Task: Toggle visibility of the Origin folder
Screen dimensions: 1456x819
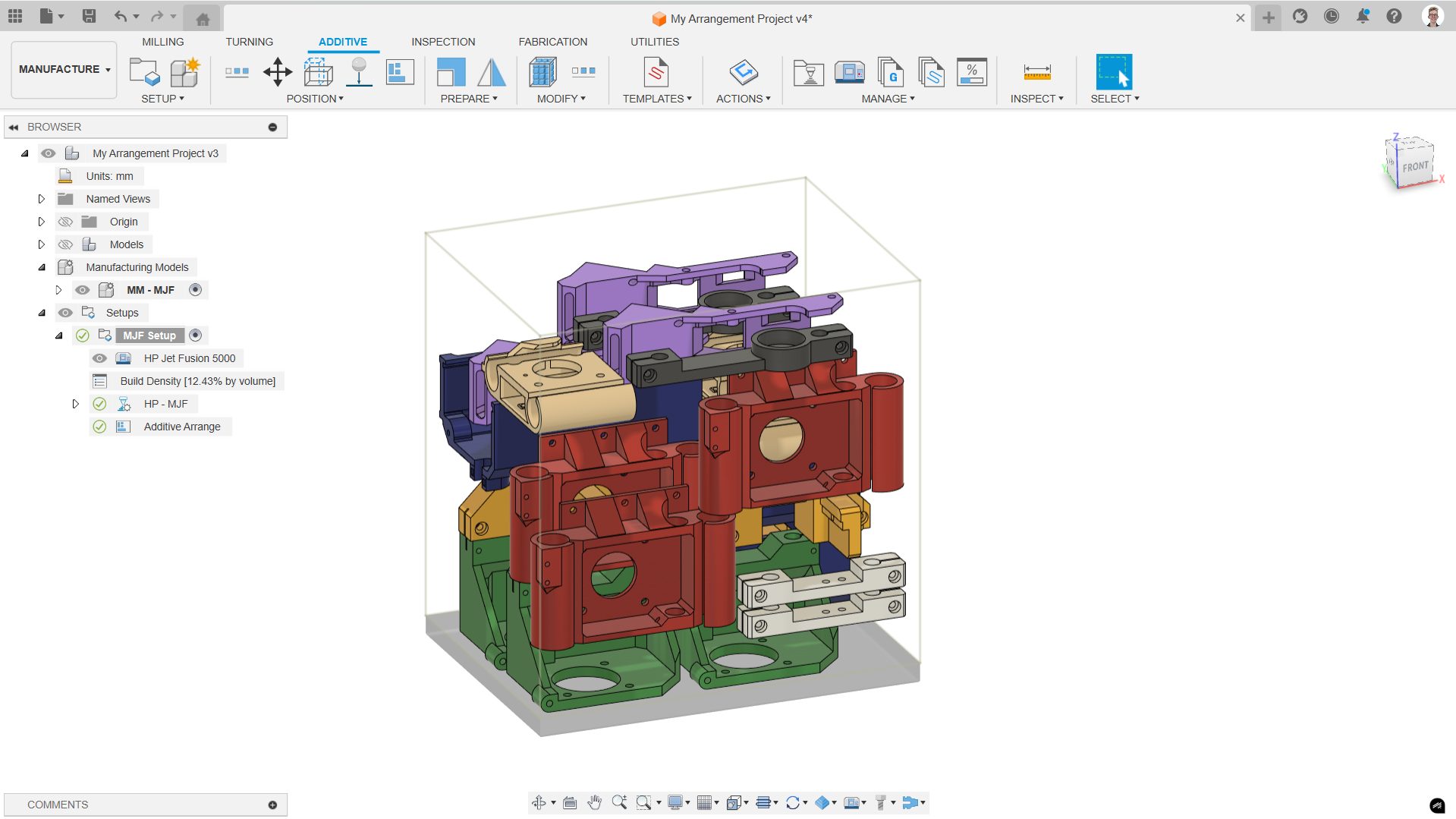Action: coord(66,222)
